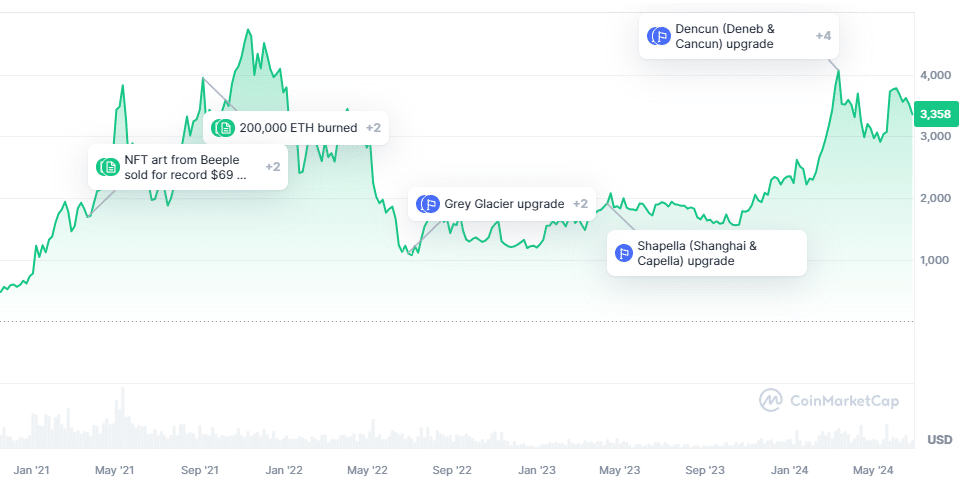Viewport: 964px width, 492px height.
Task: Click the 200,000 ETH burned document icon
Action: click(x=224, y=128)
